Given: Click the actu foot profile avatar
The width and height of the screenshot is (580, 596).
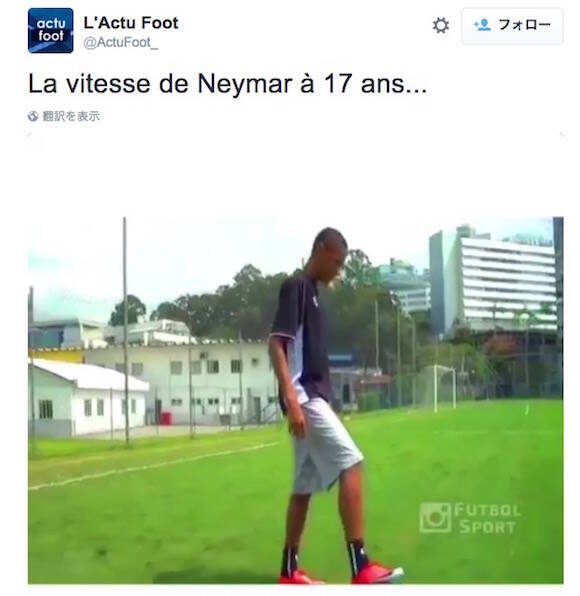Looking at the screenshot, I should tap(51, 30).
